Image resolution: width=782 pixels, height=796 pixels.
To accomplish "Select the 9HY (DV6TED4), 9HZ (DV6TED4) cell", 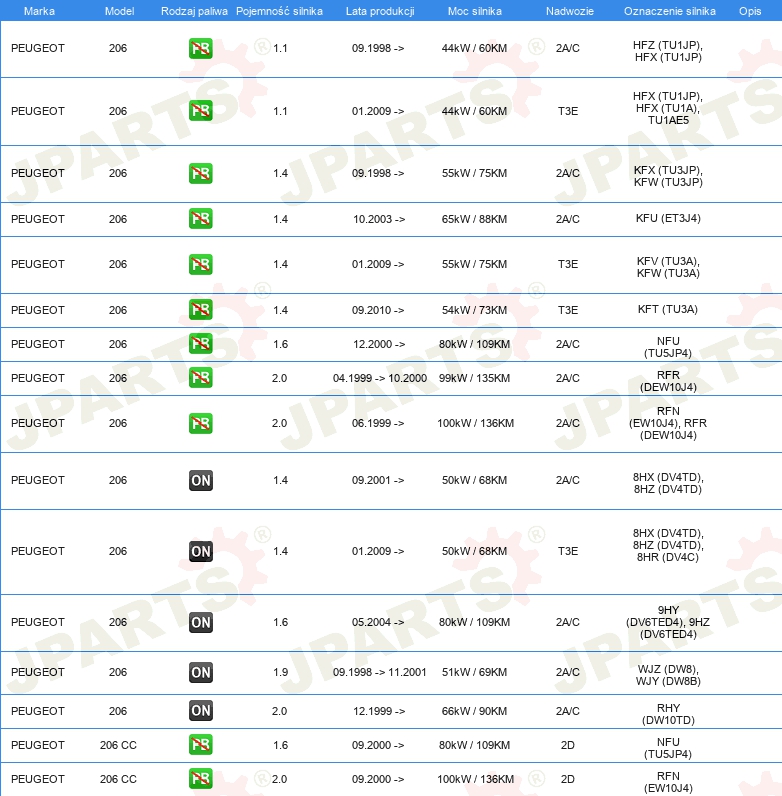I will (668, 622).
